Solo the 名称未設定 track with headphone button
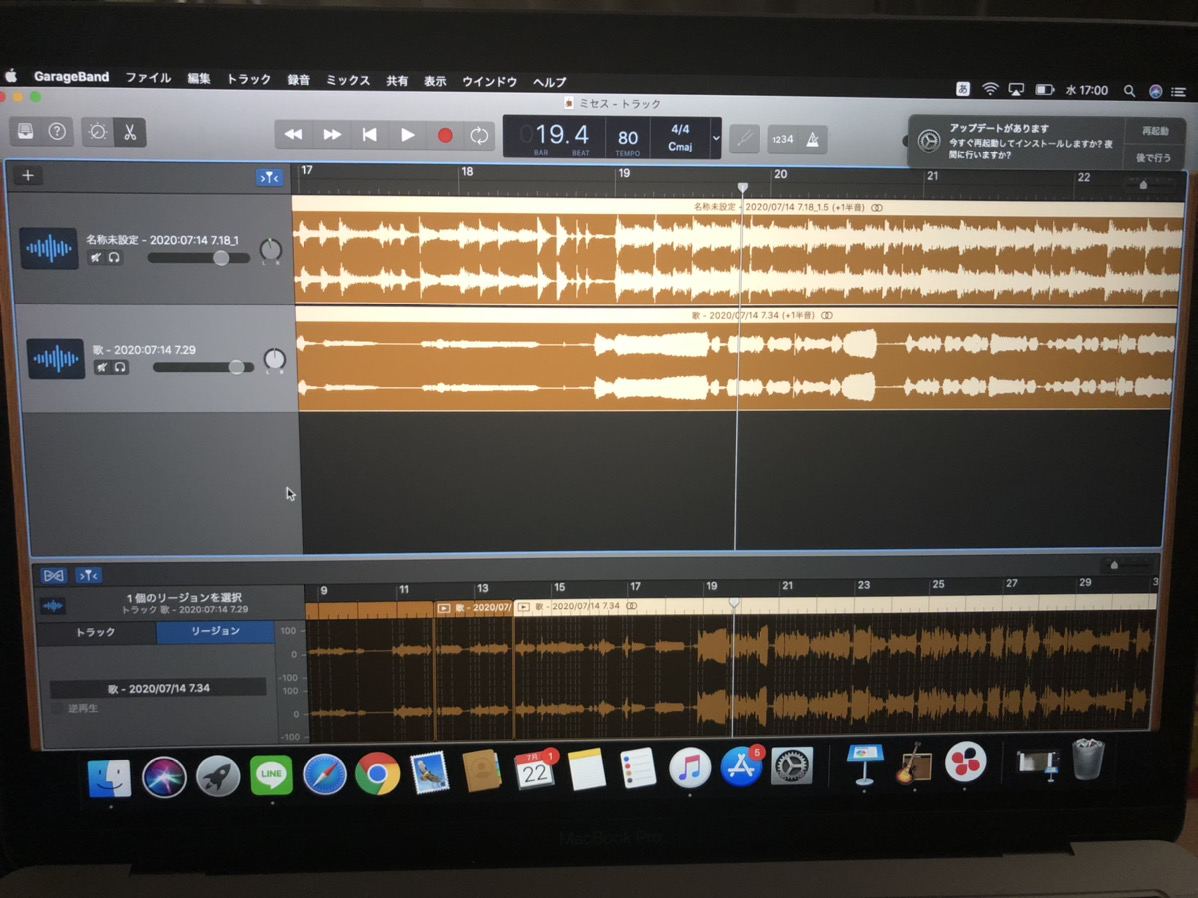Screen dimensions: 1198x898 (114, 258)
